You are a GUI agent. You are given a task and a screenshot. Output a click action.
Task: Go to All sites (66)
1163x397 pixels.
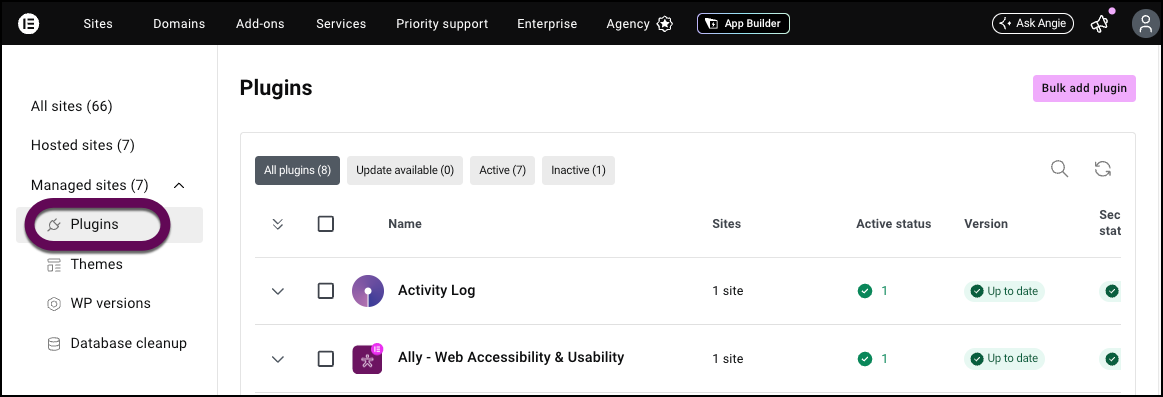tap(71, 106)
